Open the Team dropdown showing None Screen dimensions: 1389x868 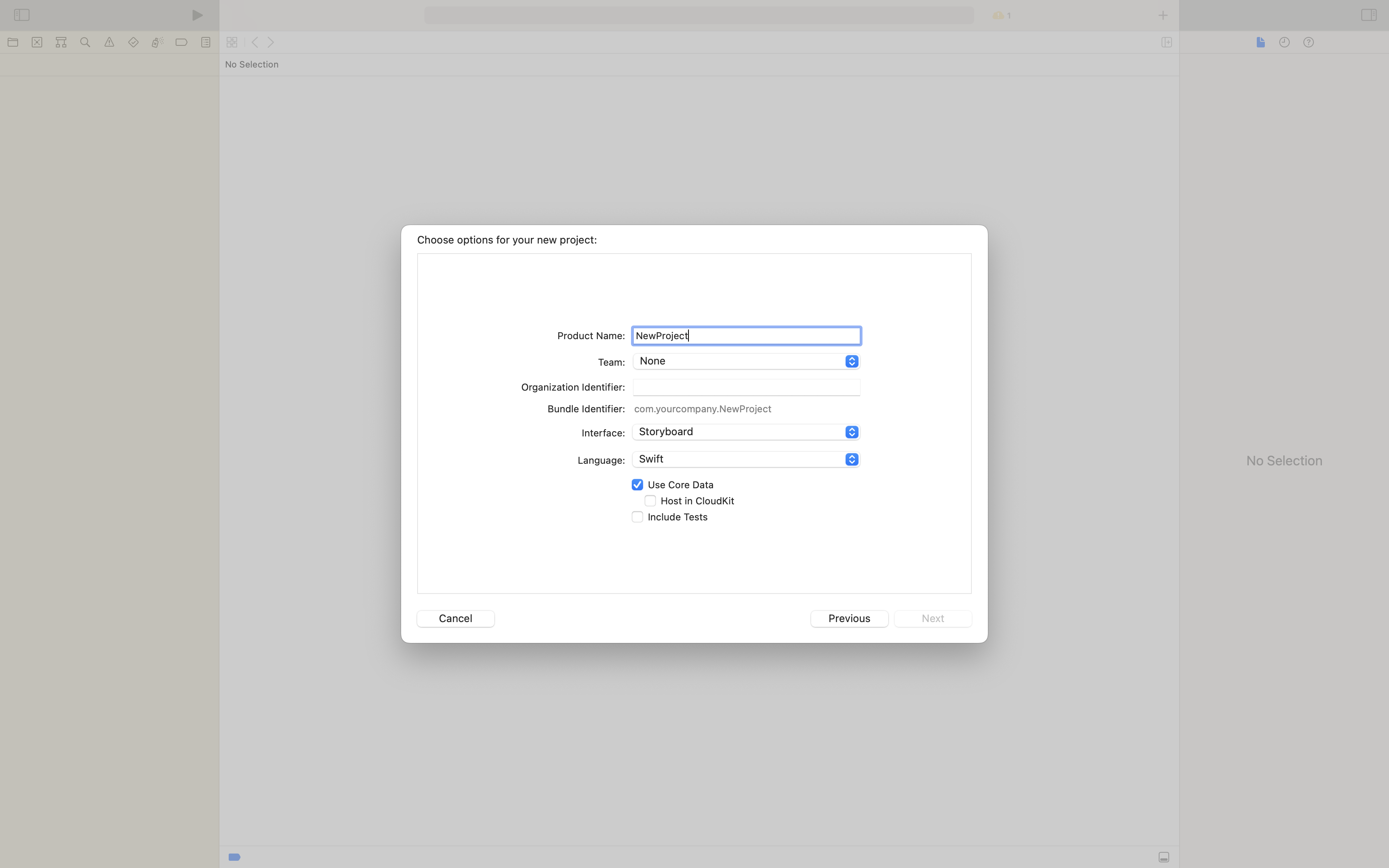(746, 361)
